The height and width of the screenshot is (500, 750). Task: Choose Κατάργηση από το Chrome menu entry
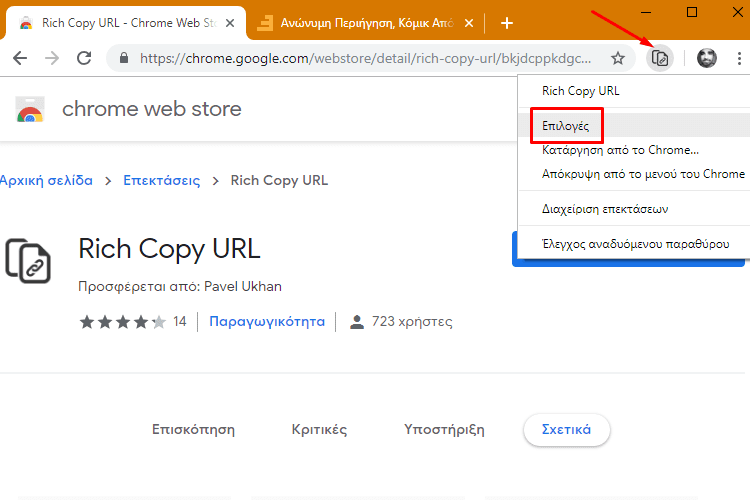[x=634, y=150]
